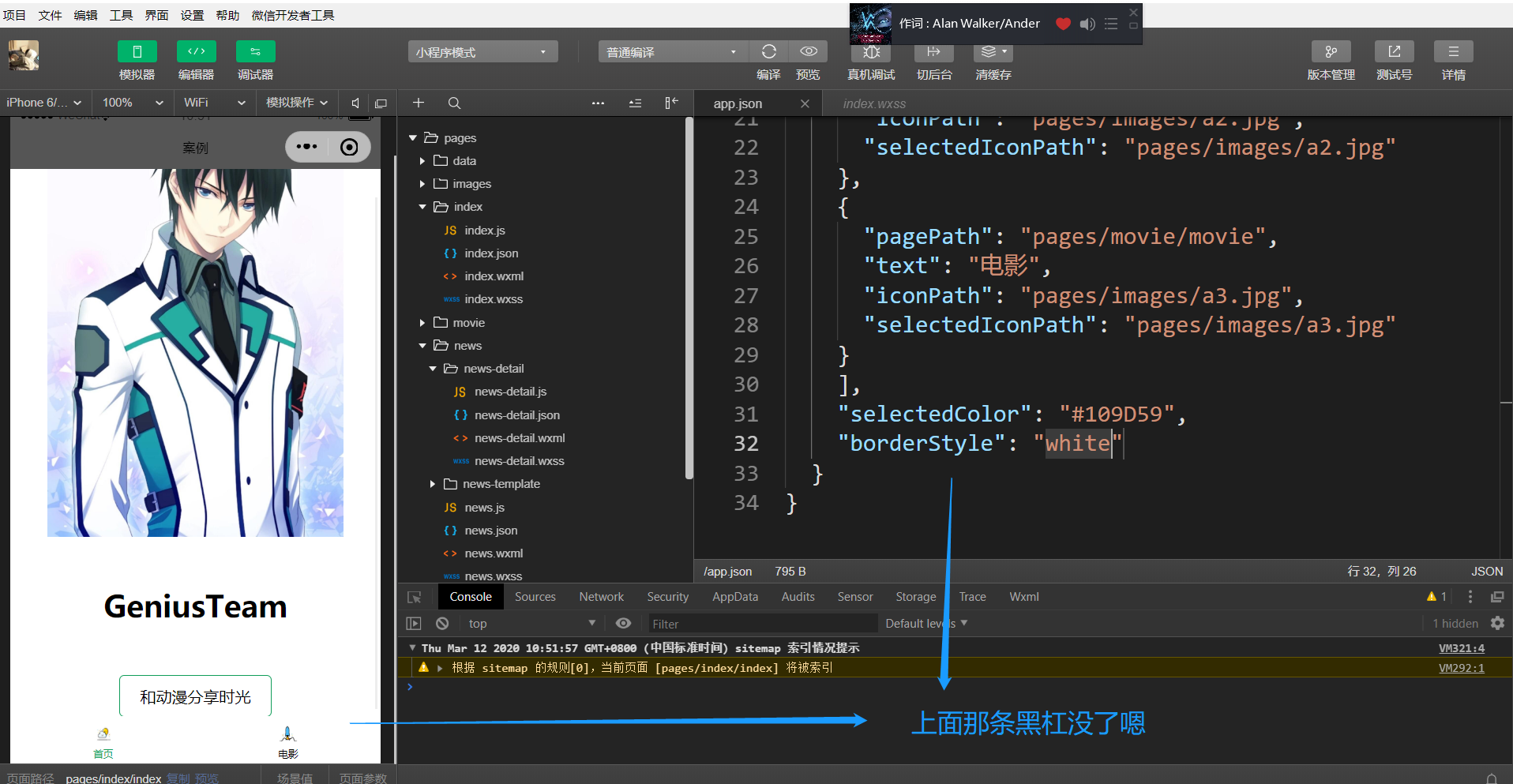1513x784 pixels.
Task: Select the Console tab
Action: [471, 597]
